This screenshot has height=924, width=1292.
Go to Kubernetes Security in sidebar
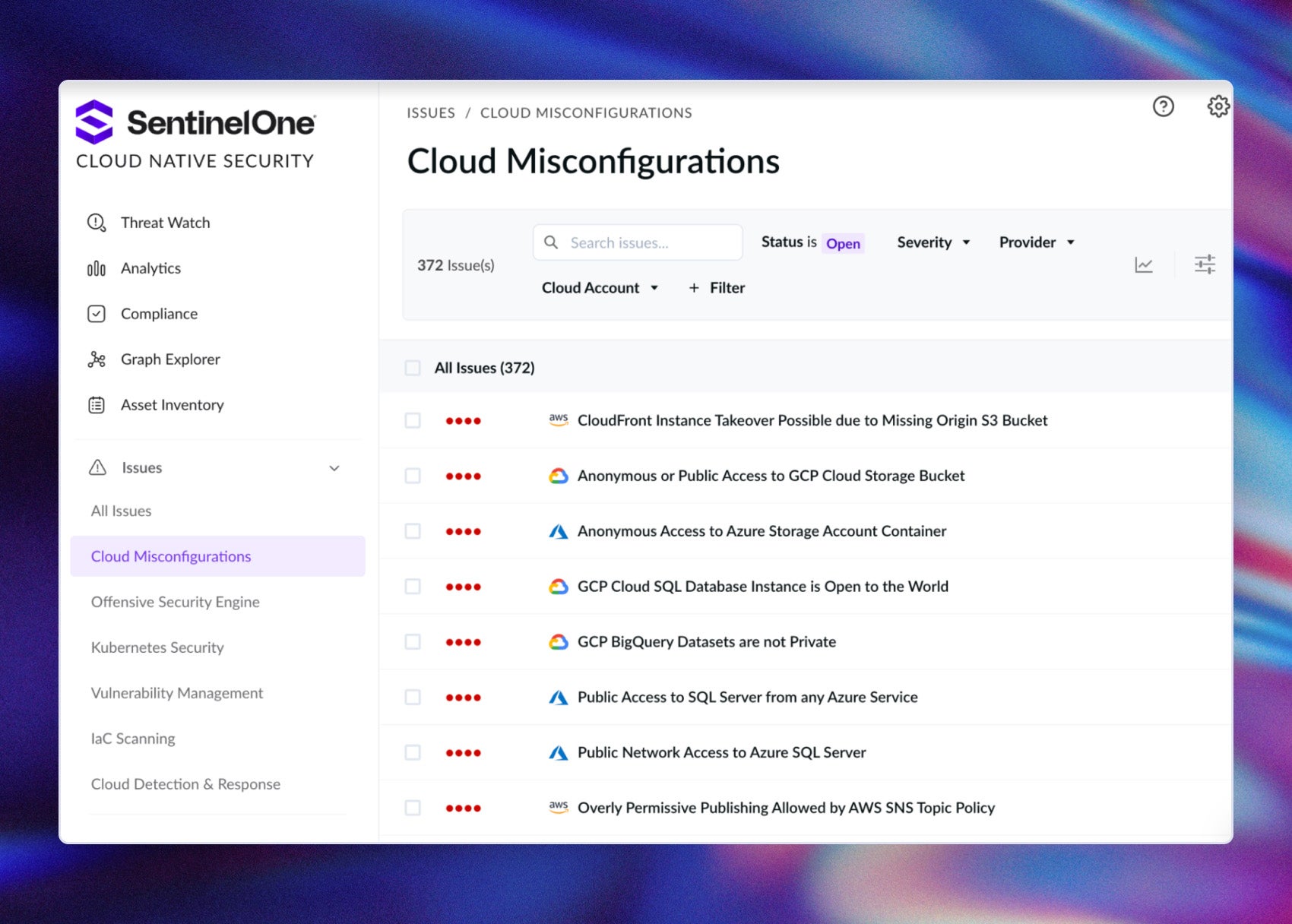[x=157, y=647]
